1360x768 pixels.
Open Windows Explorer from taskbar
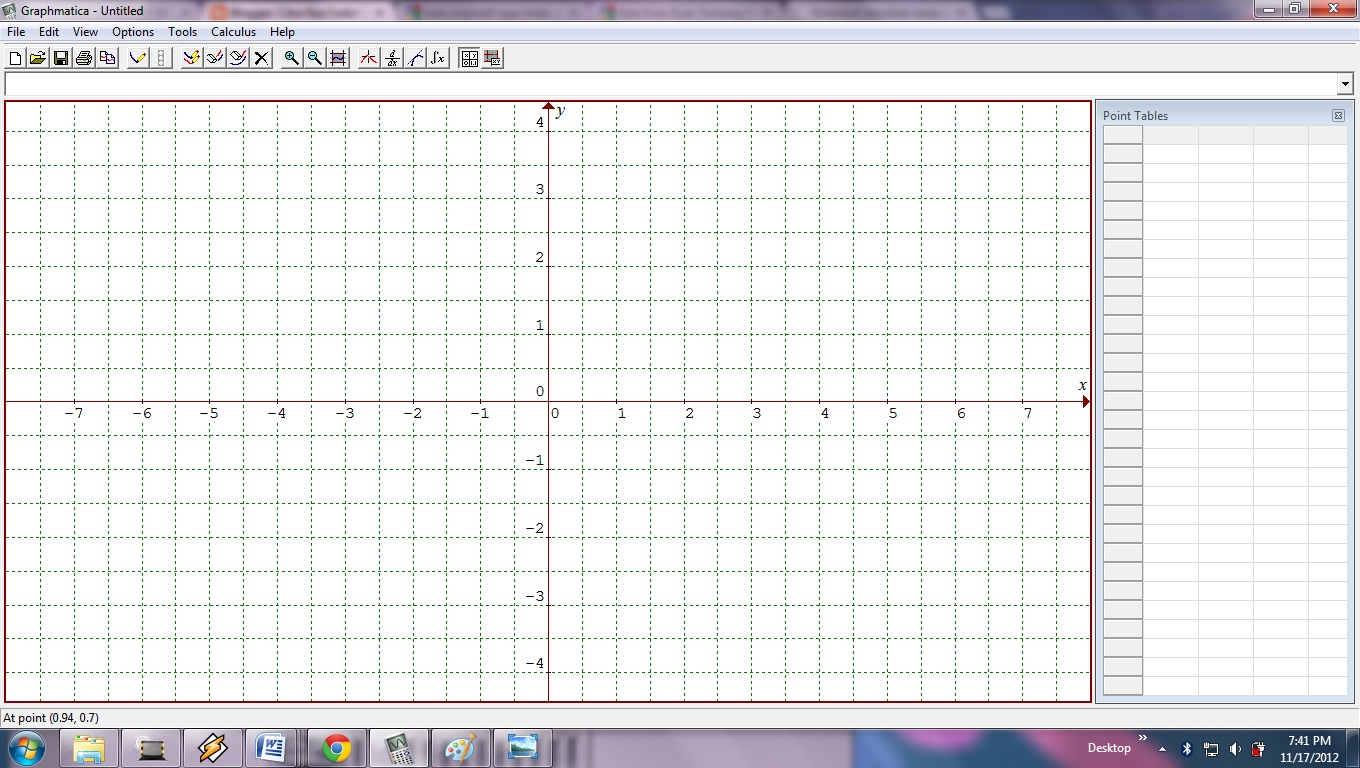[x=89, y=748]
